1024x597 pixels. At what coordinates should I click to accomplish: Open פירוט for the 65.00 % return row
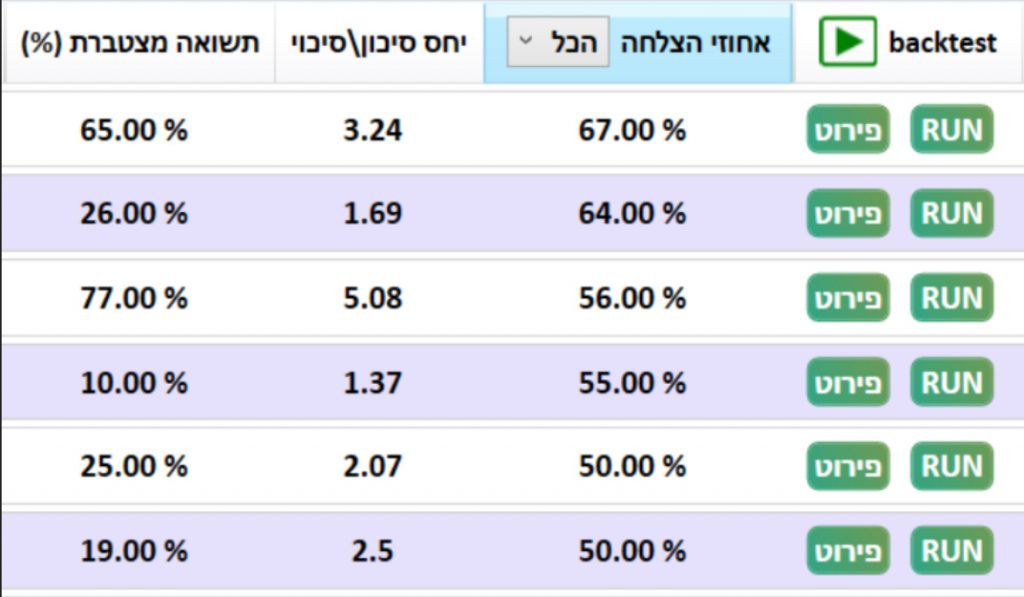(847, 129)
